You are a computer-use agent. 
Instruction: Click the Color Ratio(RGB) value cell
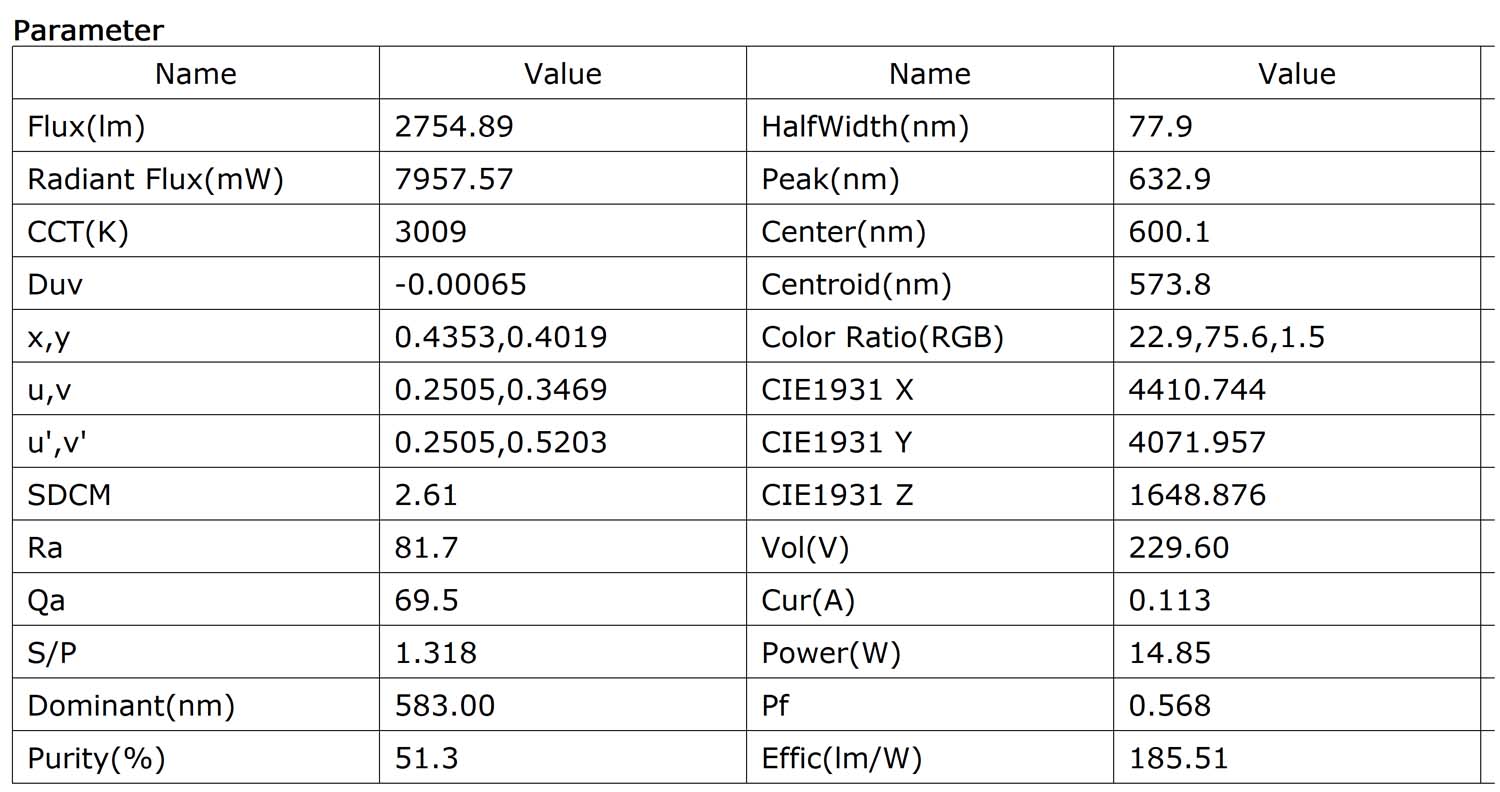[x=1226, y=337]
